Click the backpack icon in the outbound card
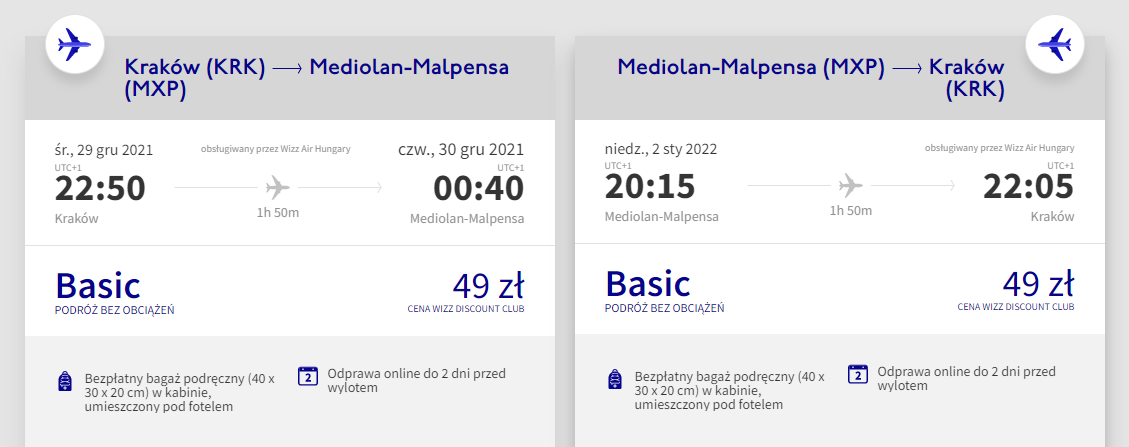The image size is (1129, 447). point(66,381)
